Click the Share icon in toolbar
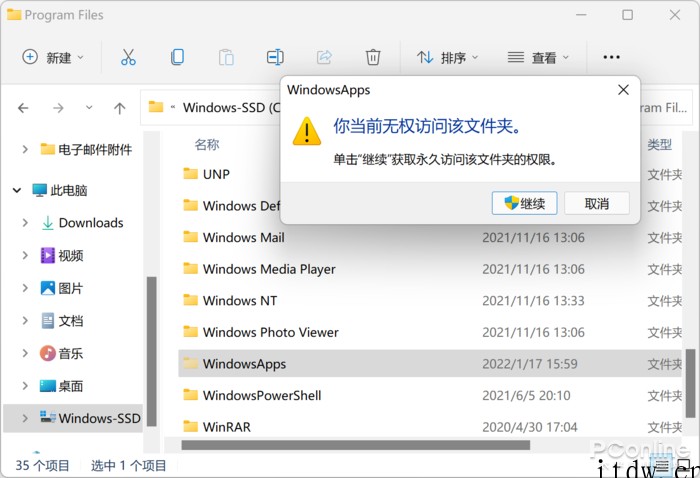The width and height of the screenshot is (700, 478). click(x=325, y=57)
